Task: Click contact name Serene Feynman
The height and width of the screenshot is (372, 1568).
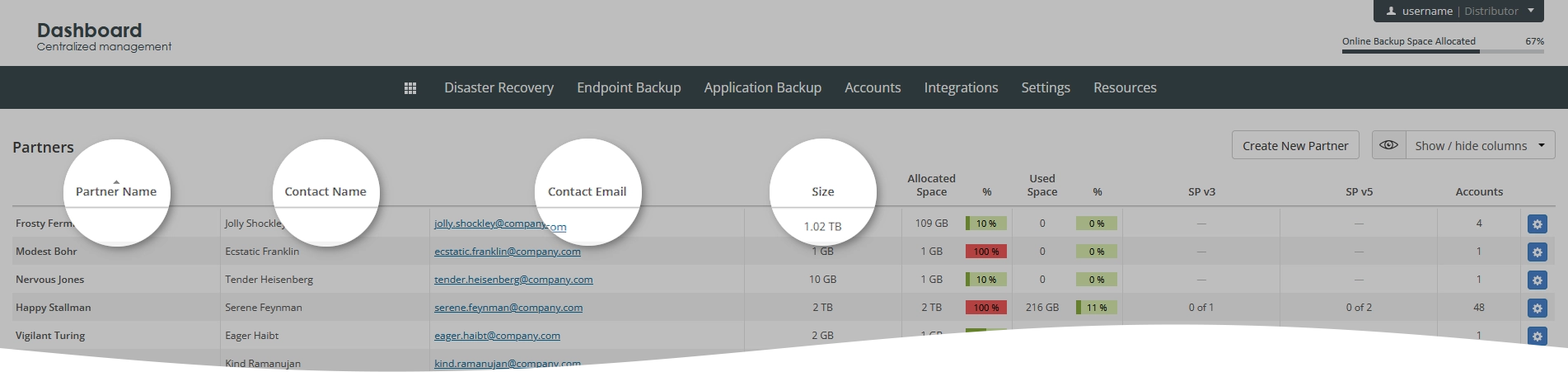Action: 264,308
